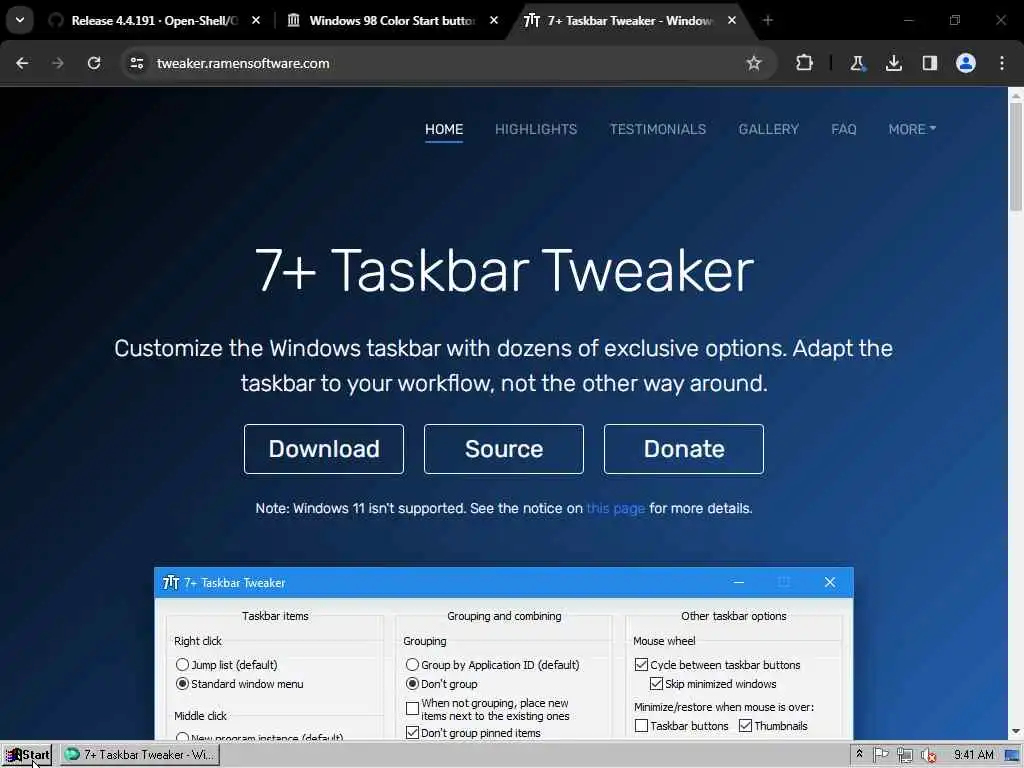The height and width of the screenshot is (768, 1024).
Task: Follow the 'this page' link
Action: point(615,509)
